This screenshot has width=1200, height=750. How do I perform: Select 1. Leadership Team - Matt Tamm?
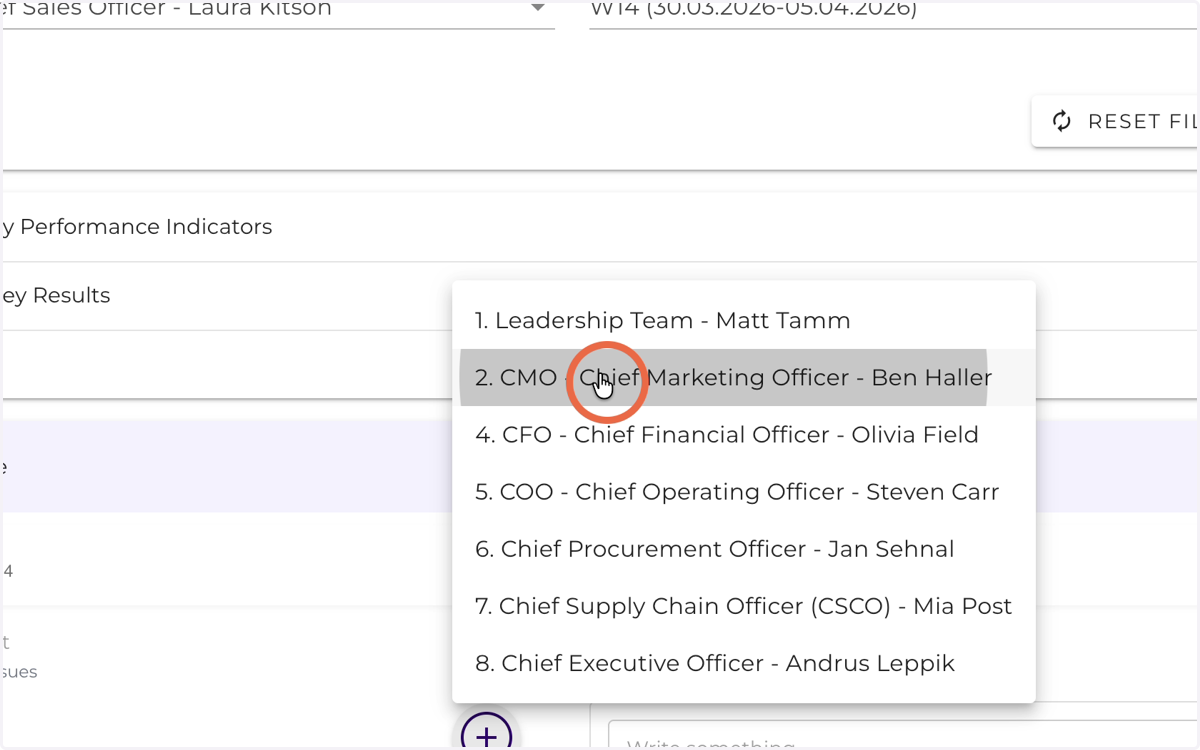coord(743,320)
